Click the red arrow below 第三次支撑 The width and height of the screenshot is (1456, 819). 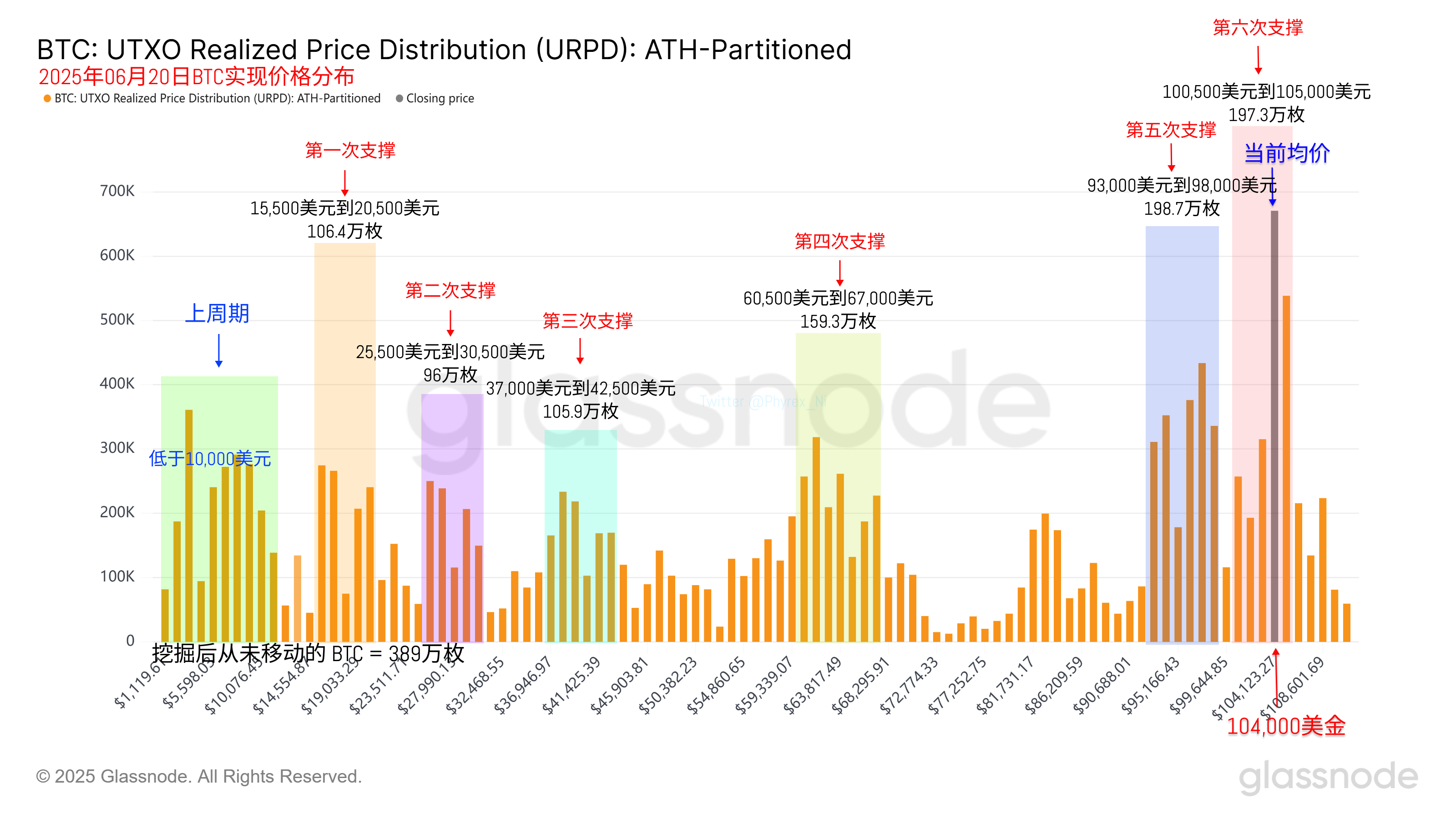[x=580, y=351]
